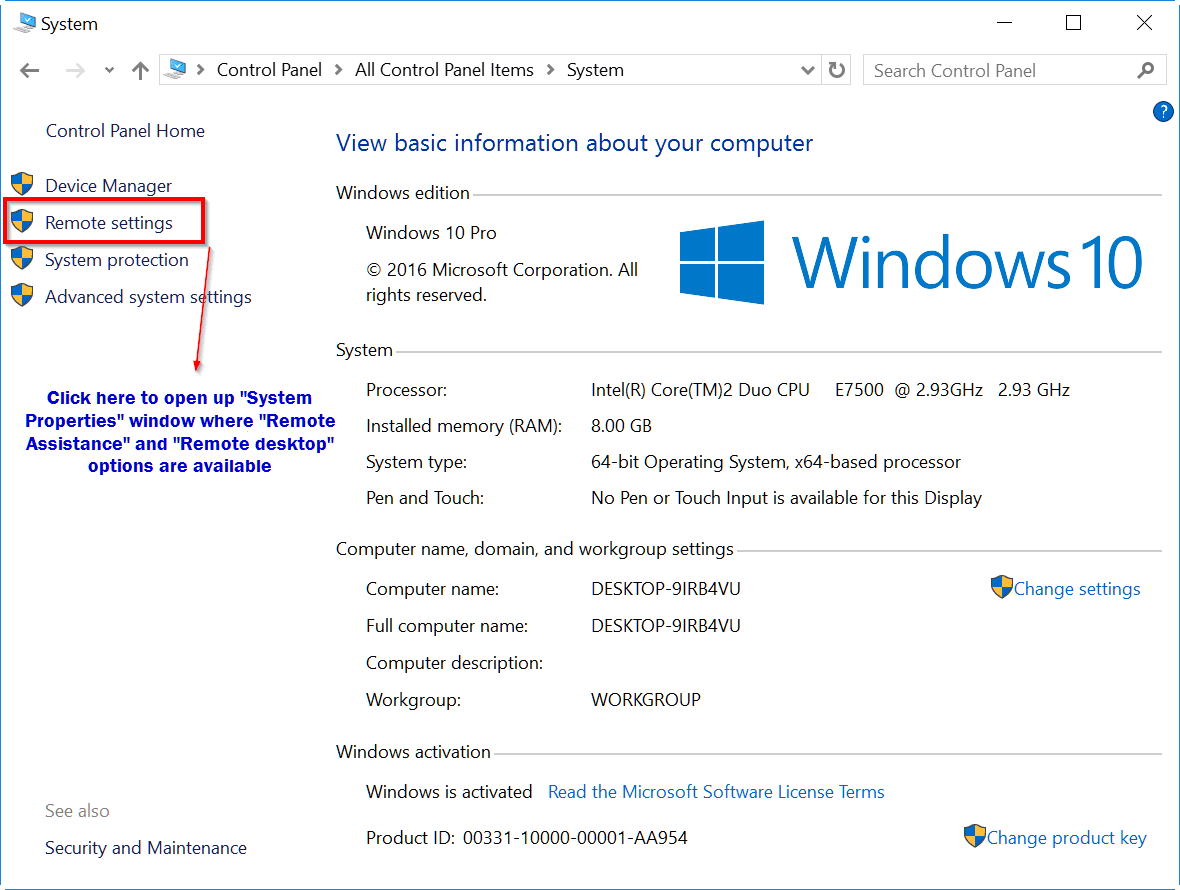1180x890 pixels.
Task: Click the Device Manager shield icon
Action: [22, 184]
